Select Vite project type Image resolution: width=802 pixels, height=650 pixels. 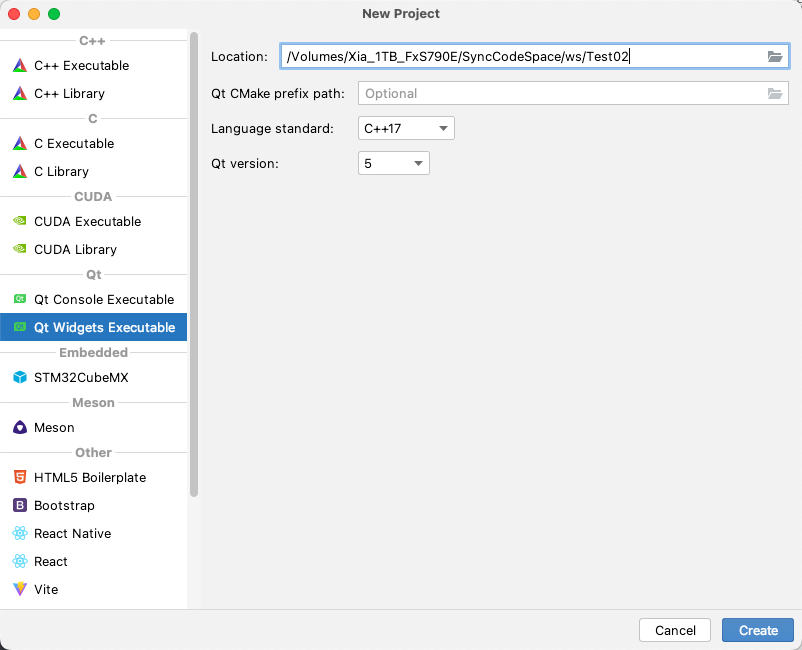(x=94, y=589)
